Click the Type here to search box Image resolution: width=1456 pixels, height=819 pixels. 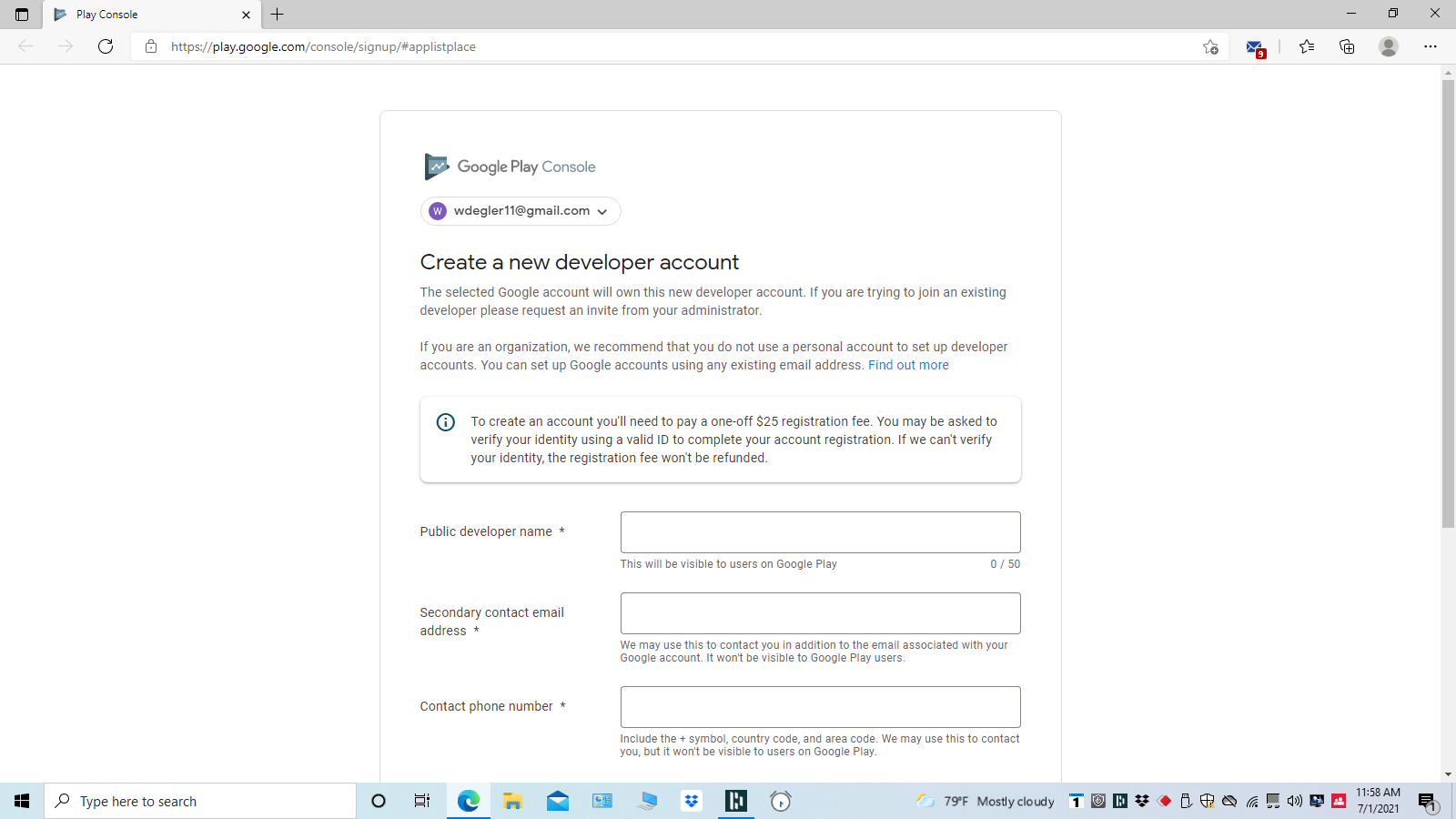pos(200,801)
